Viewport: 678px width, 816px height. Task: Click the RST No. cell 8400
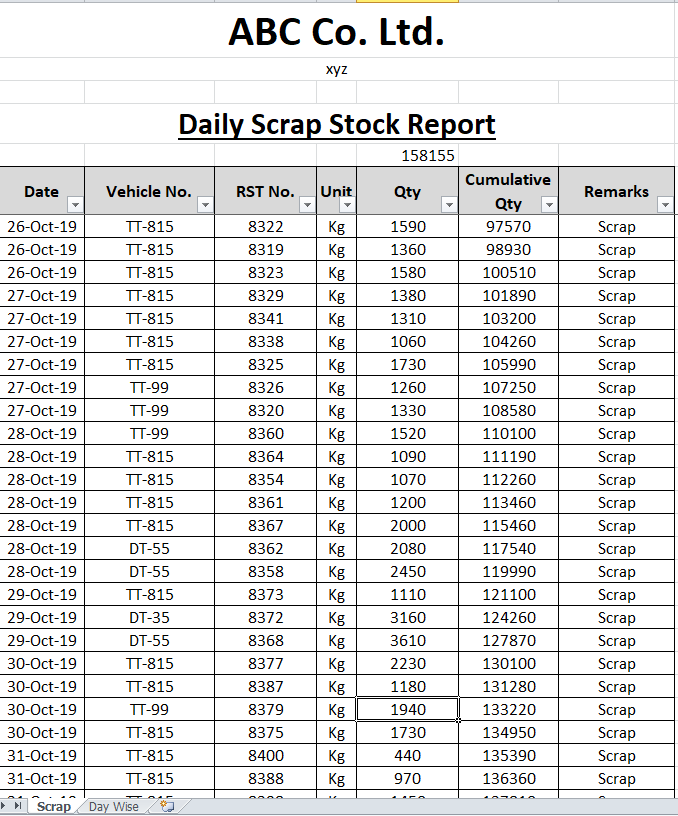266,756
